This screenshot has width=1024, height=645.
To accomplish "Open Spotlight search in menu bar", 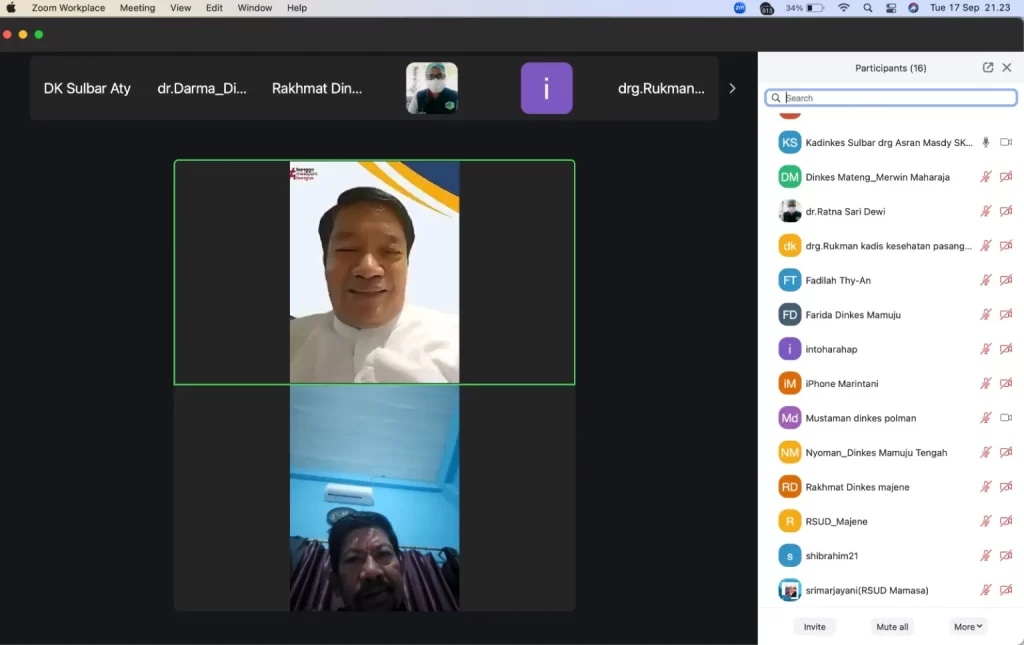I will [x=867, y=8].
